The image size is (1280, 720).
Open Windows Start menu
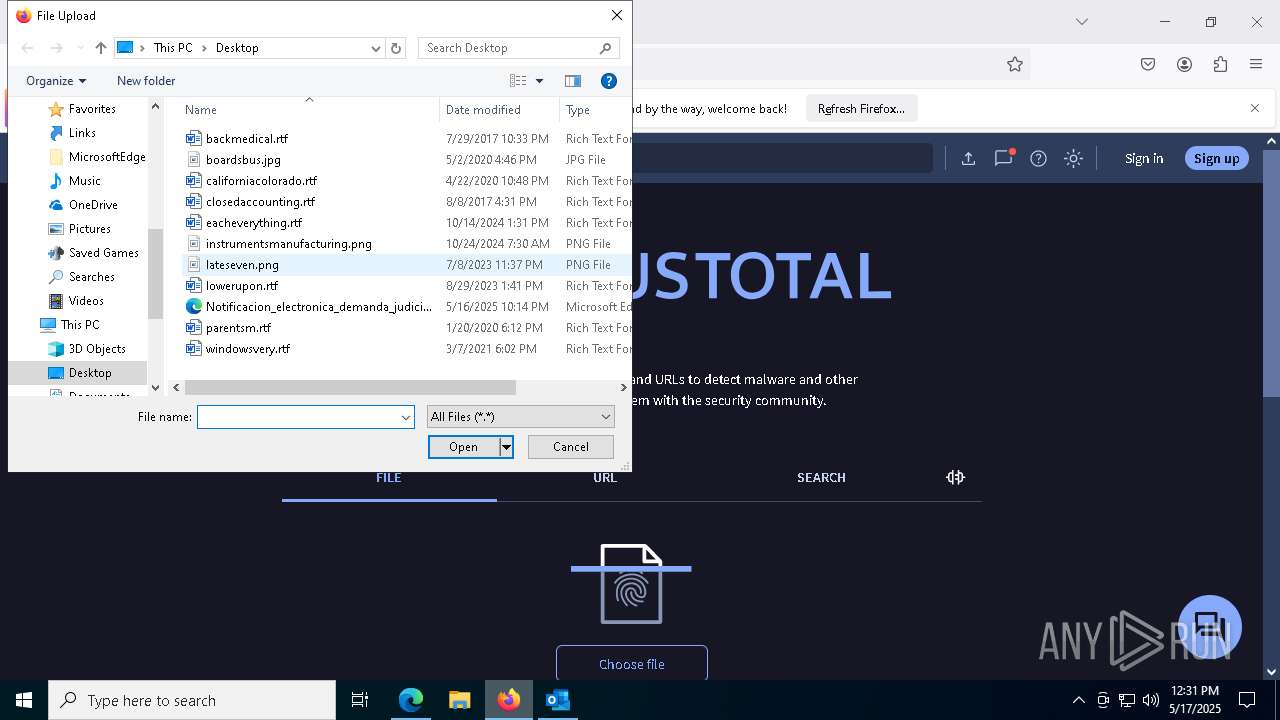point(24,700)
